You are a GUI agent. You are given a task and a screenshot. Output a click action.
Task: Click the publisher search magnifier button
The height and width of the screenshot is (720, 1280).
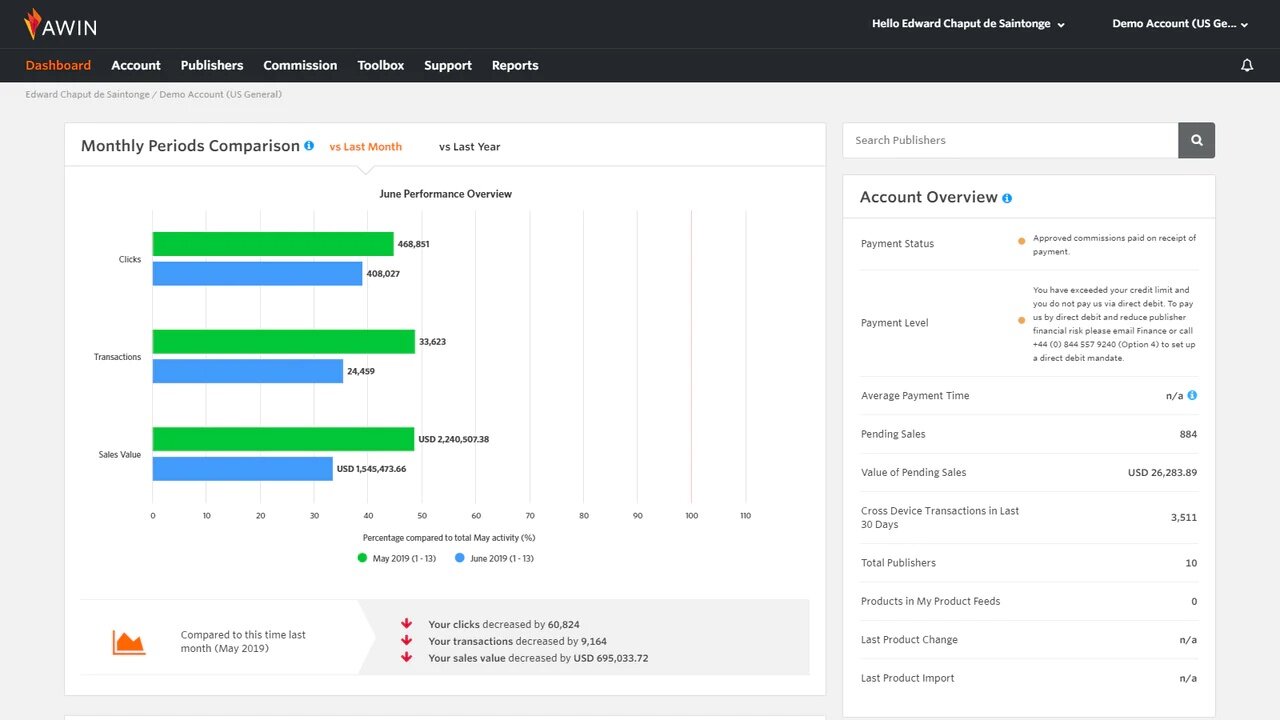pyautogui.click(x=1197, y=140)
